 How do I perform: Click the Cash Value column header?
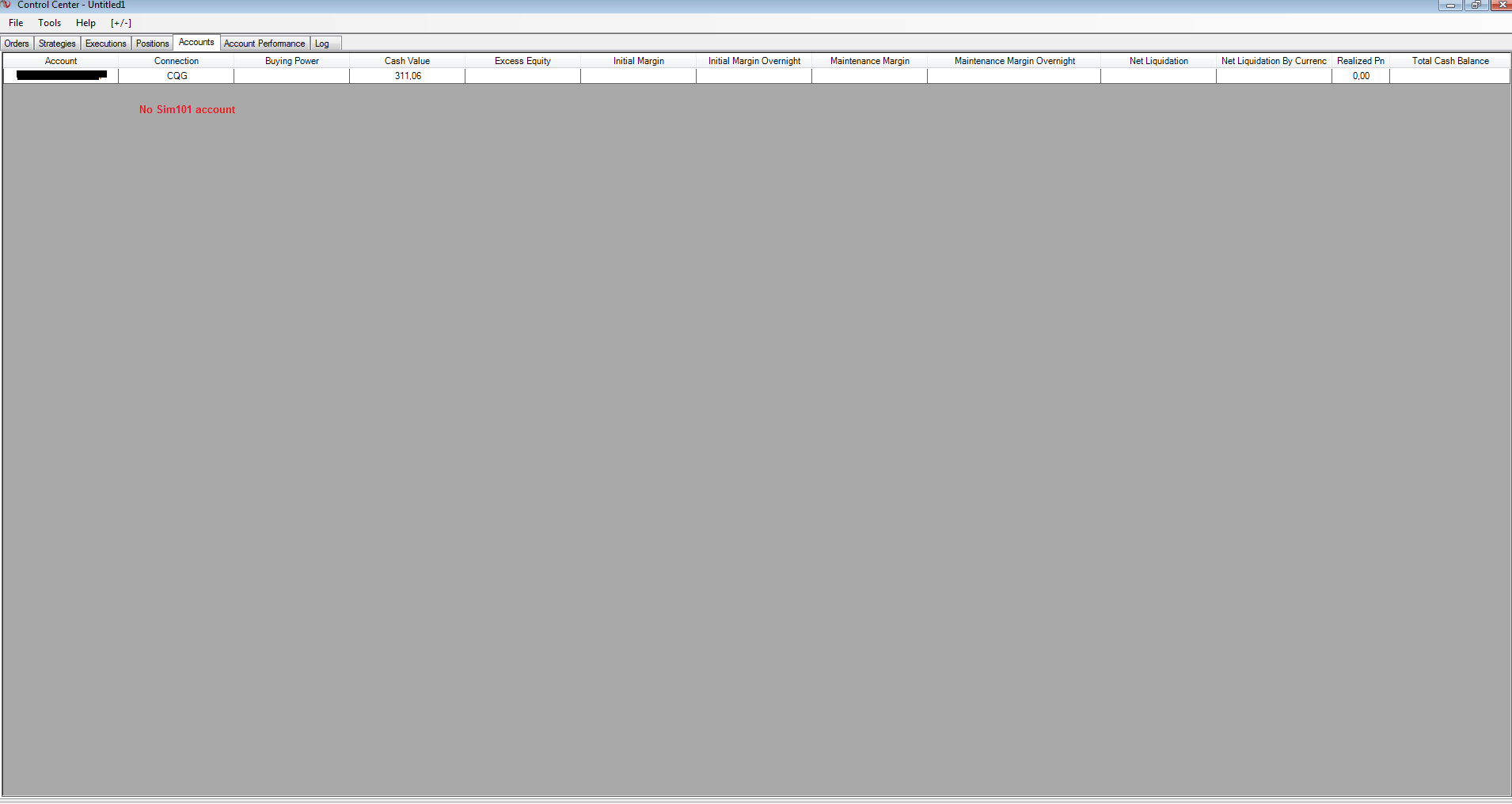pyautogui.click(x=408, y=61)
